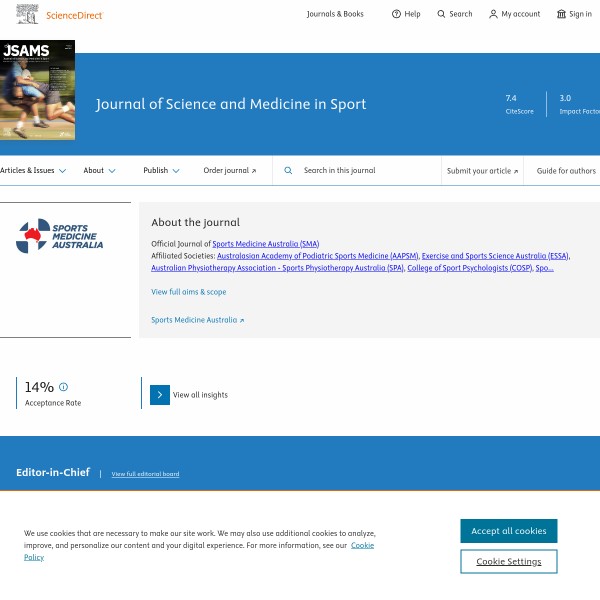
Task: Open Help via question mark icon
Action: point(396,14)
